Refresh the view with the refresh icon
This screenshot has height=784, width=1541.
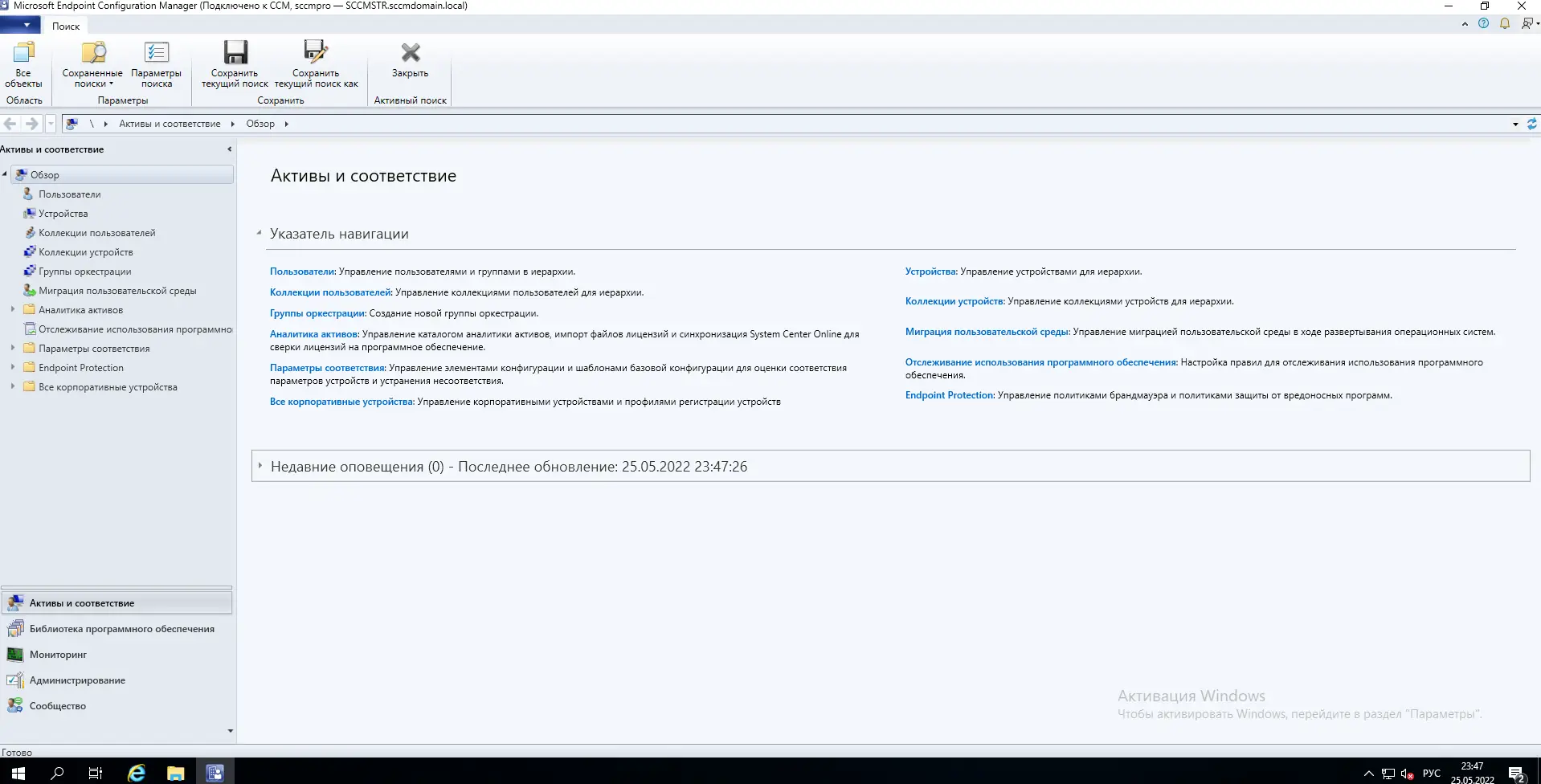pyautogui.click(x=1531, y=124)
